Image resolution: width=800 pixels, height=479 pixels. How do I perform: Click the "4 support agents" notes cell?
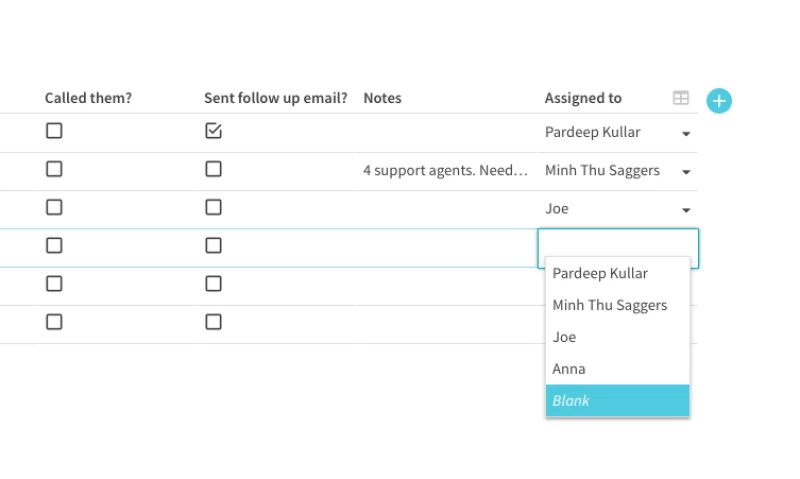(x=445, y=170)
